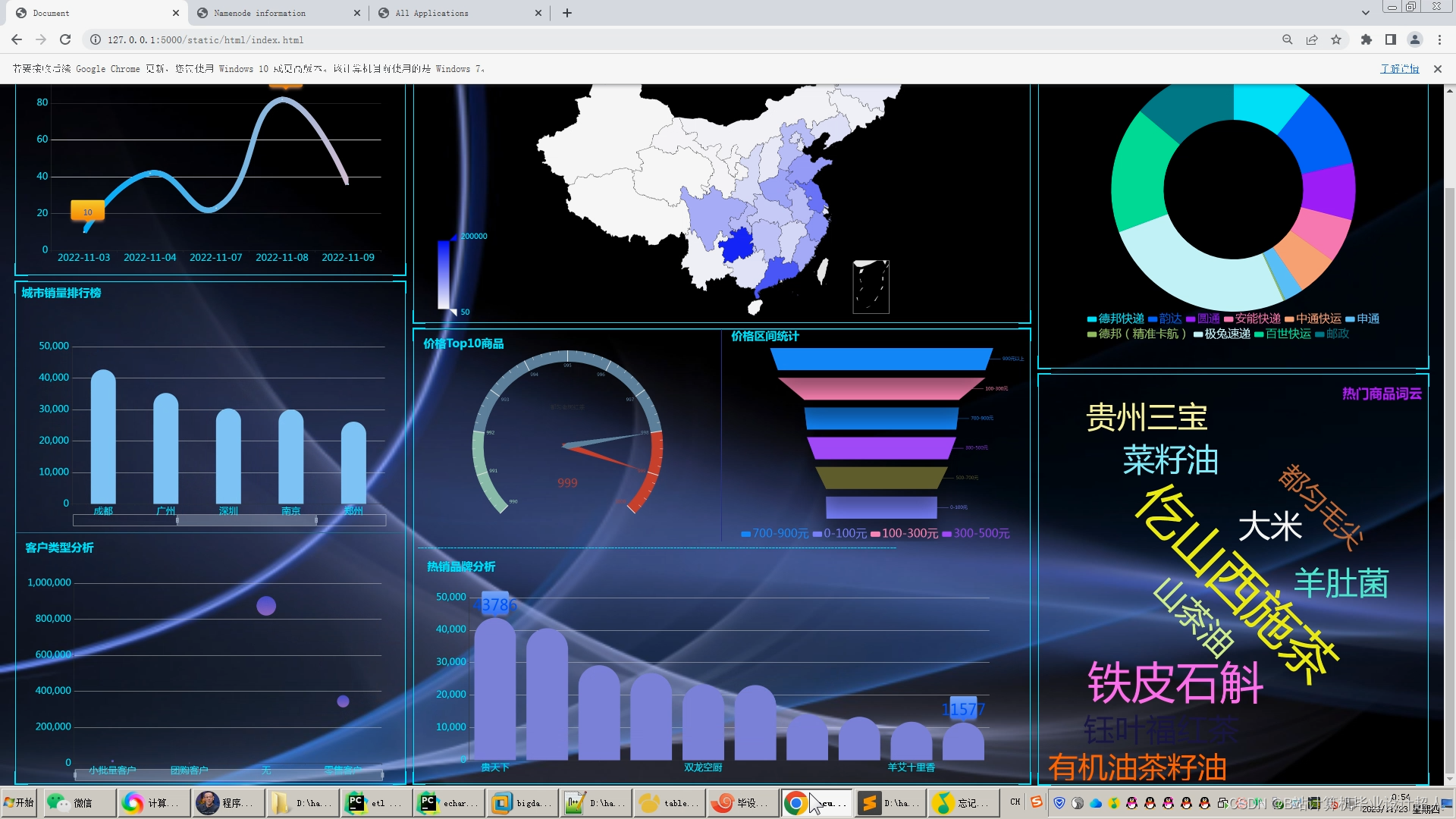Click 菜籽油 in the word cloud
1456x819 pixels.
1170,460
